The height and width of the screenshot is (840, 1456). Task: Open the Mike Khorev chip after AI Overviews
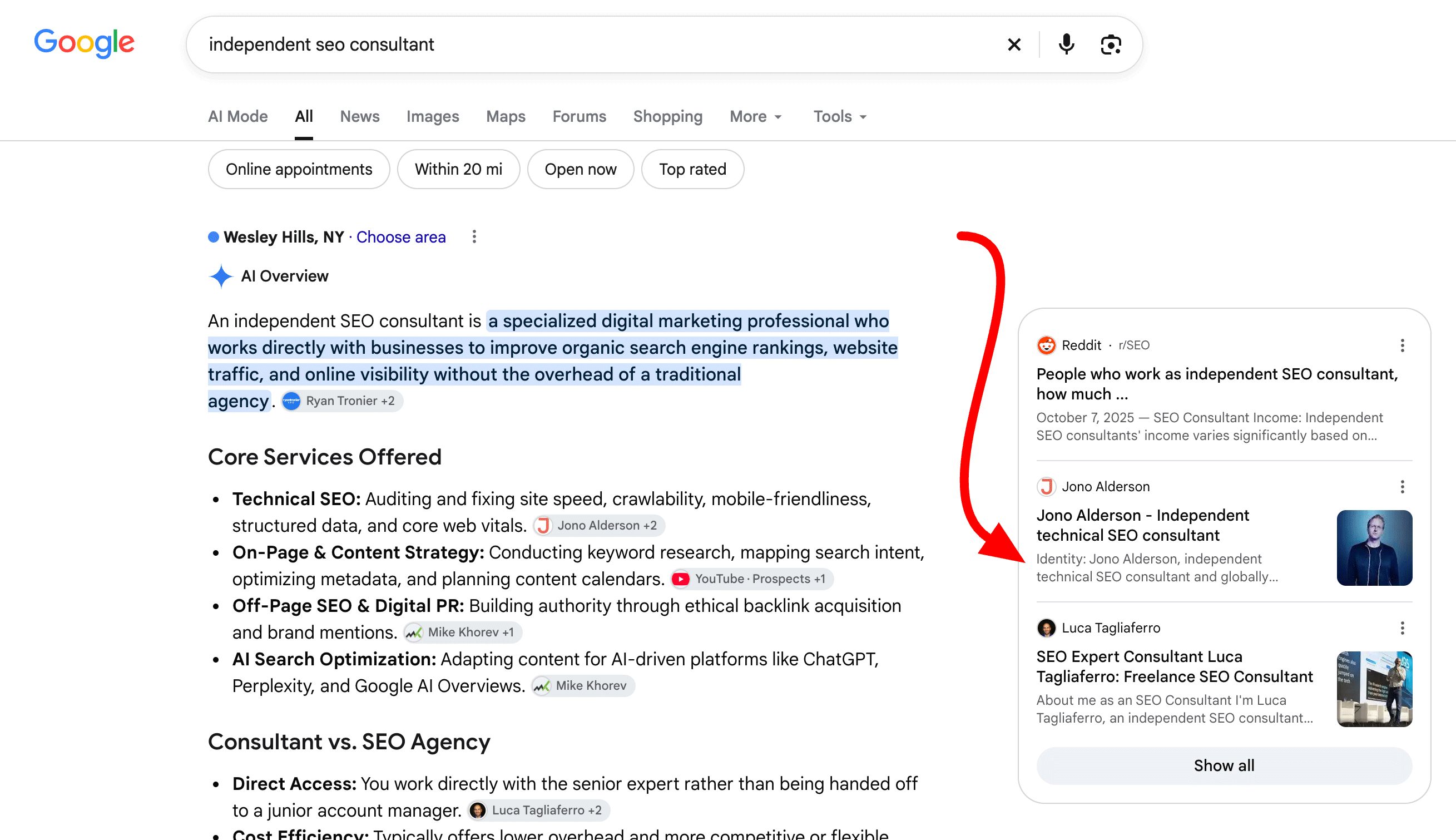point(582,685)
